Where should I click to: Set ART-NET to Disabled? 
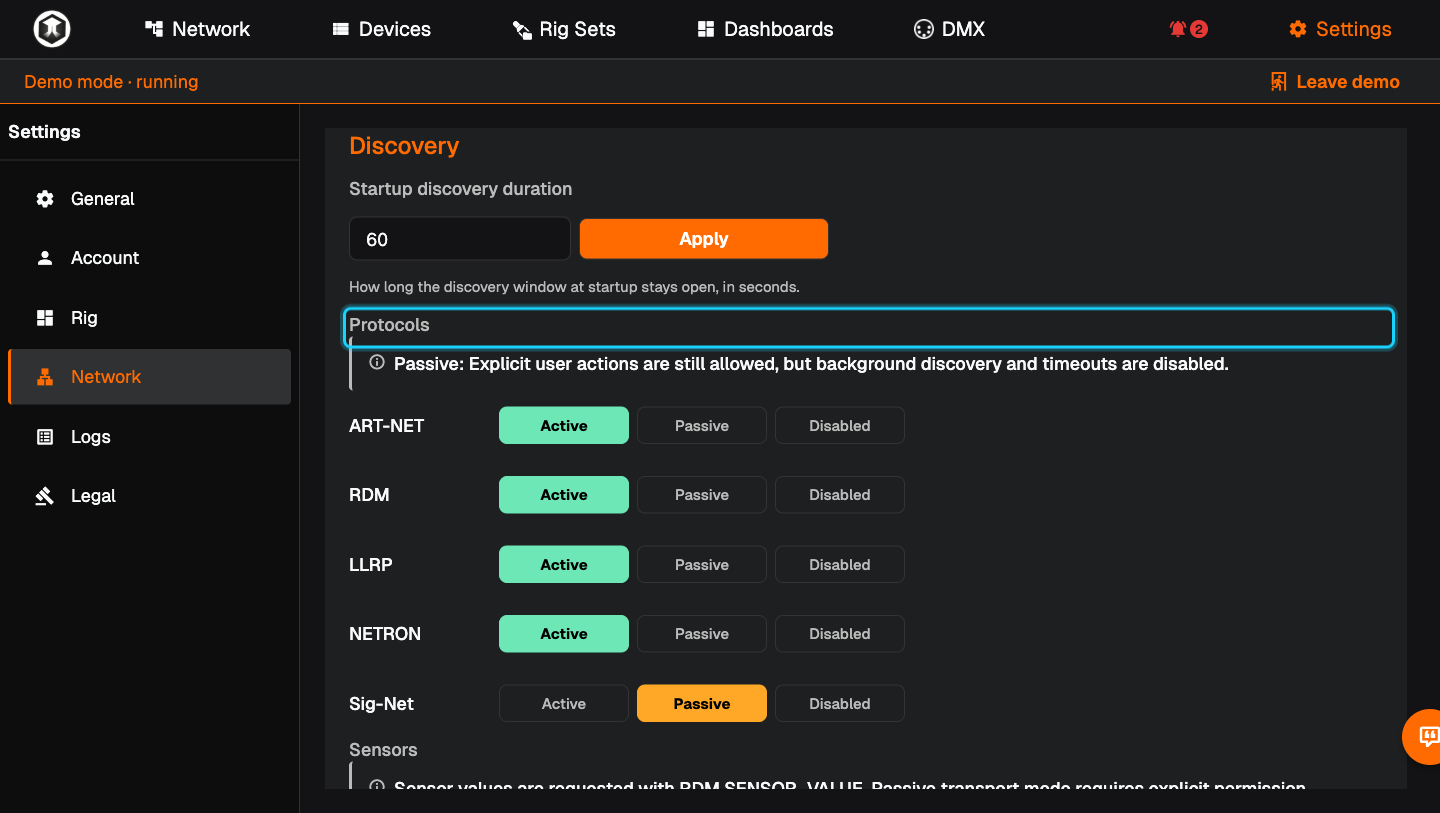point(840,425)
